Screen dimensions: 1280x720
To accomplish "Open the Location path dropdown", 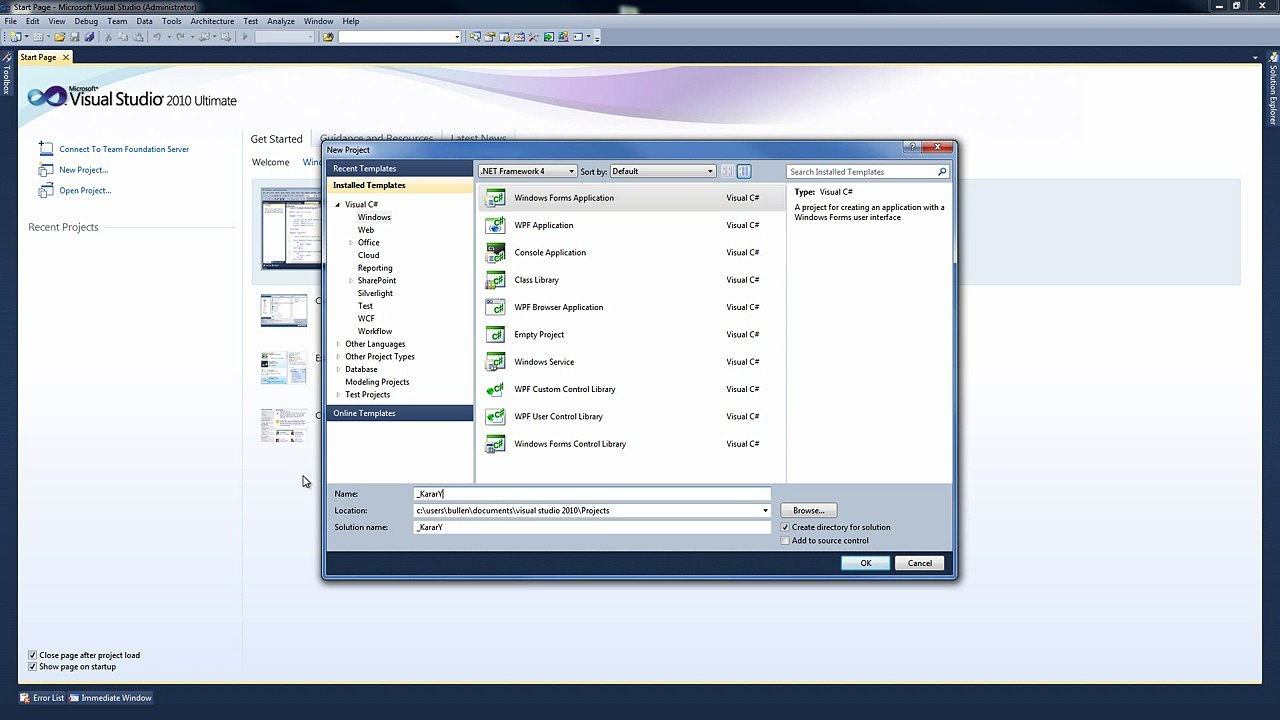I will (x=765, y=511).
